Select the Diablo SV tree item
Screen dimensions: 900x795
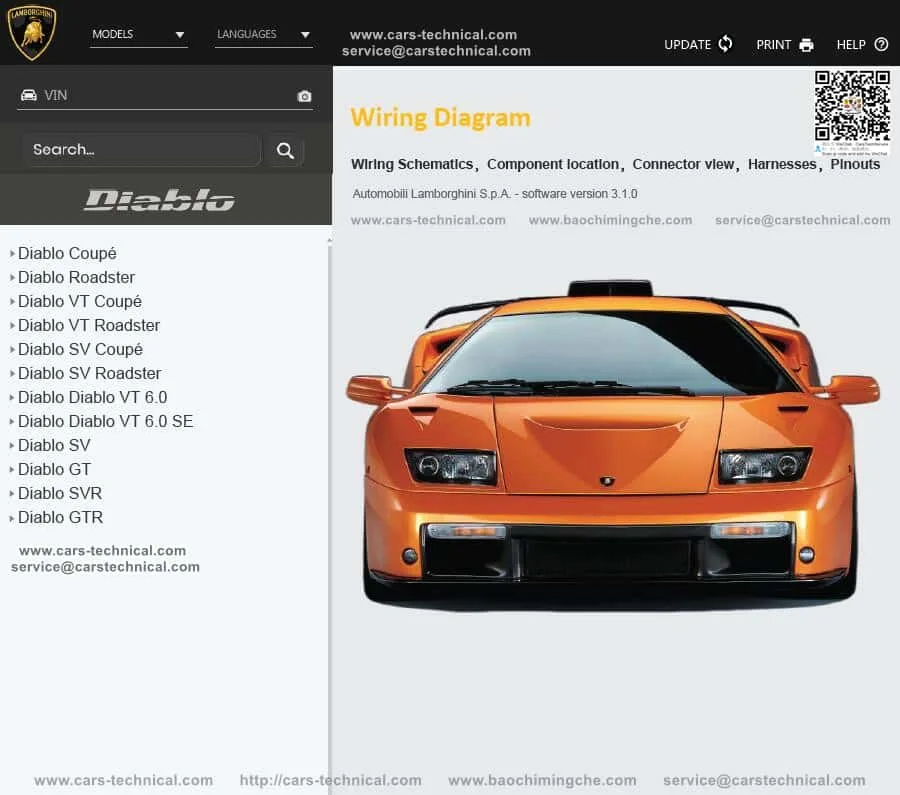tap(54, 445)
